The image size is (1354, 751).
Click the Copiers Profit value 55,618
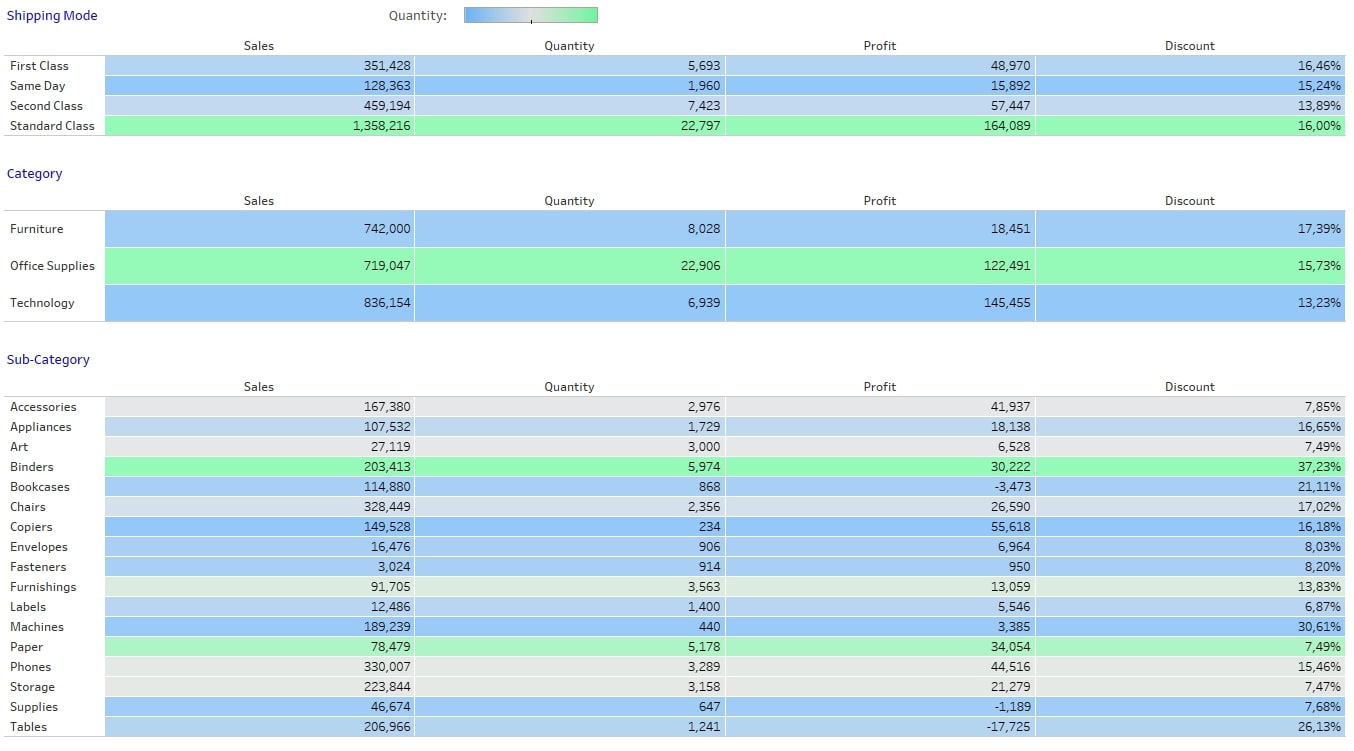click(1008, 527)
